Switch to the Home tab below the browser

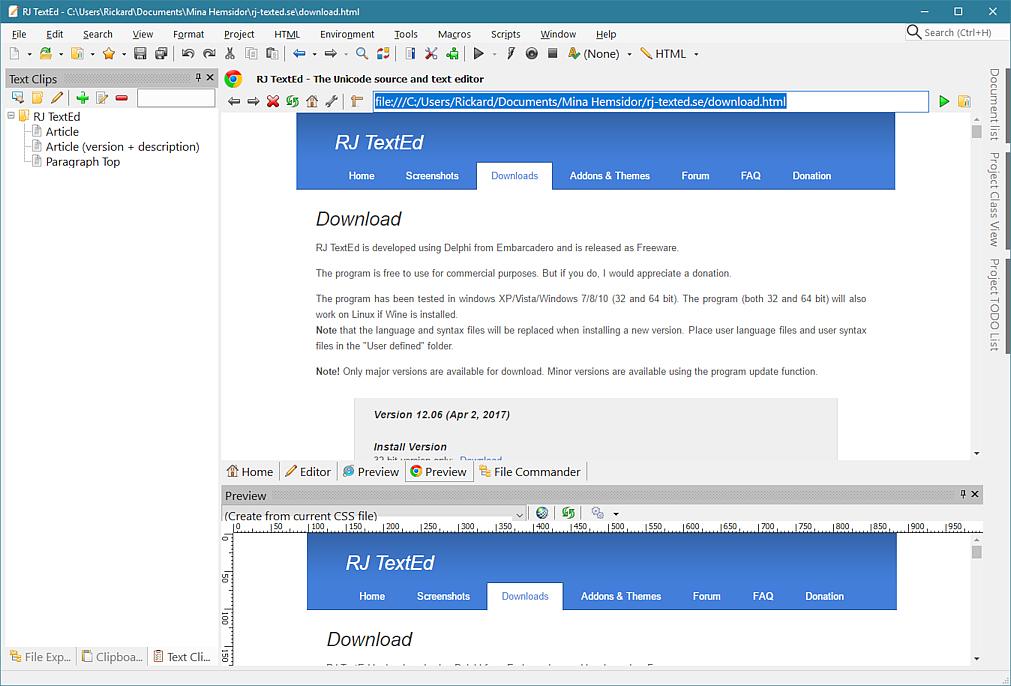[250, 471]
